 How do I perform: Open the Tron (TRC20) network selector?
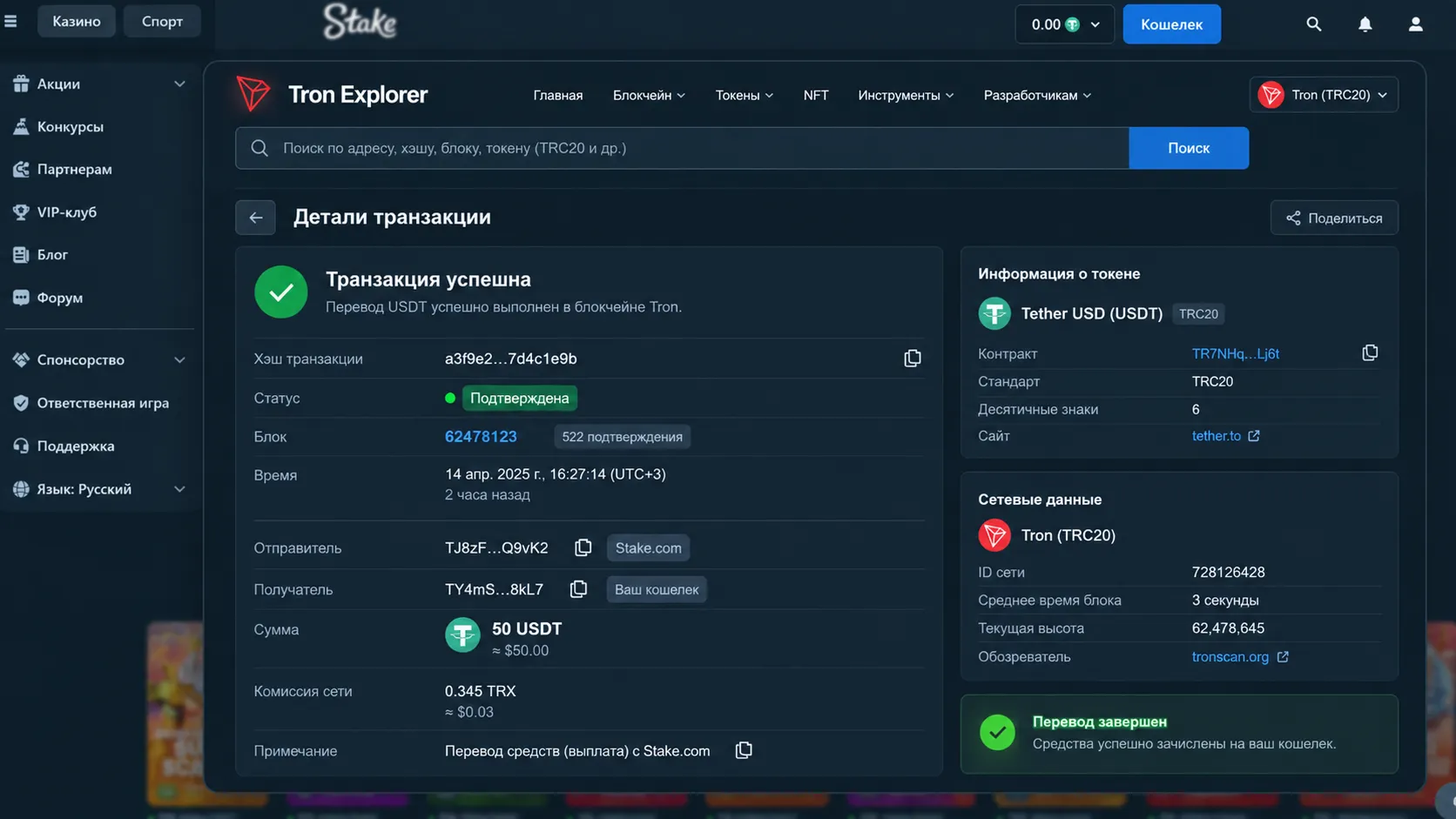coord(1324,95)
